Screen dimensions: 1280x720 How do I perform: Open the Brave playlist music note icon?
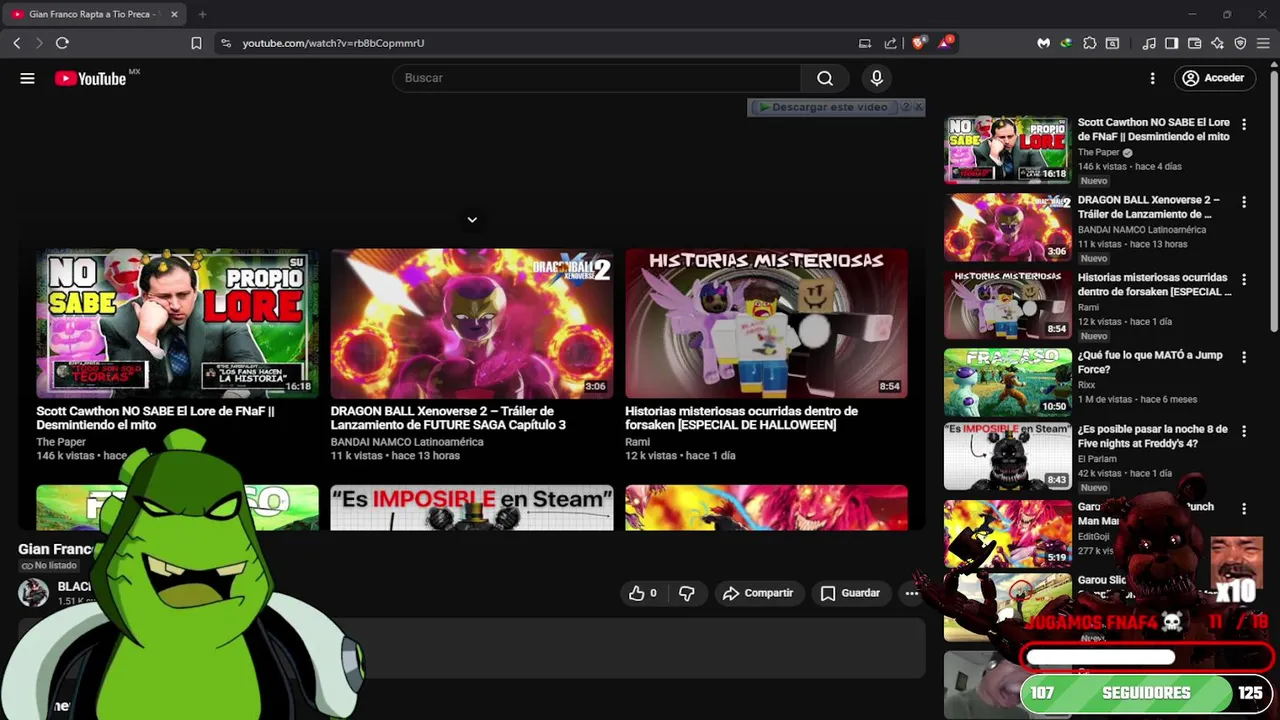tap(1149, 43)
